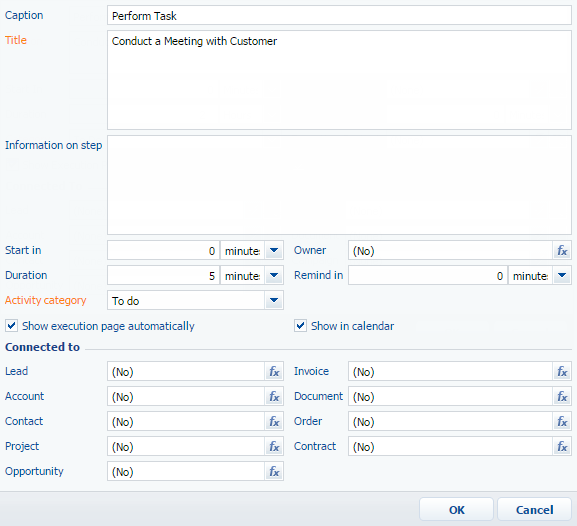Open formula editor for Order field
This screenshot has width=577, height=526.
(x=562, y=421)
